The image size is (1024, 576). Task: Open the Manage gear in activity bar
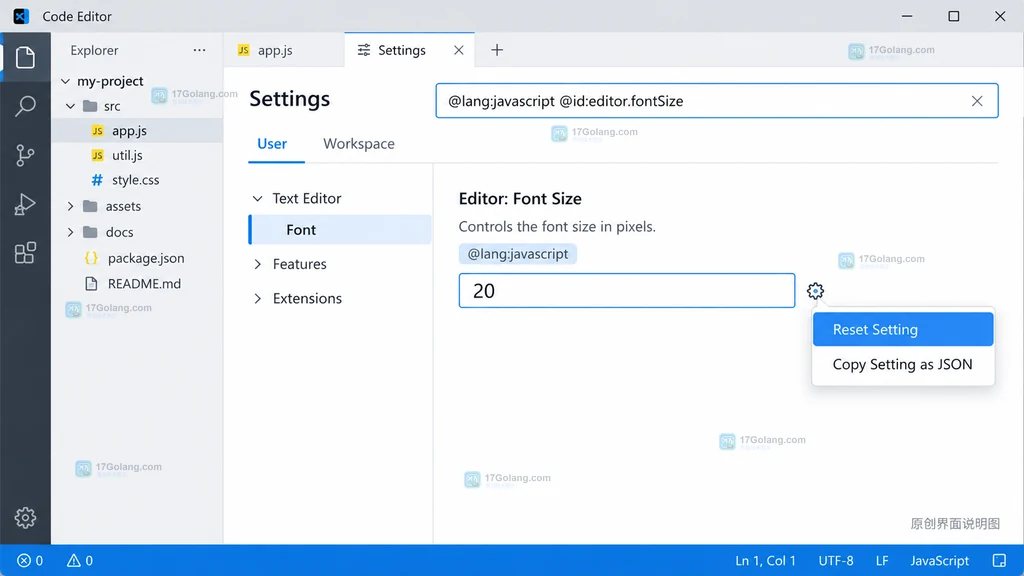[25, 518]
